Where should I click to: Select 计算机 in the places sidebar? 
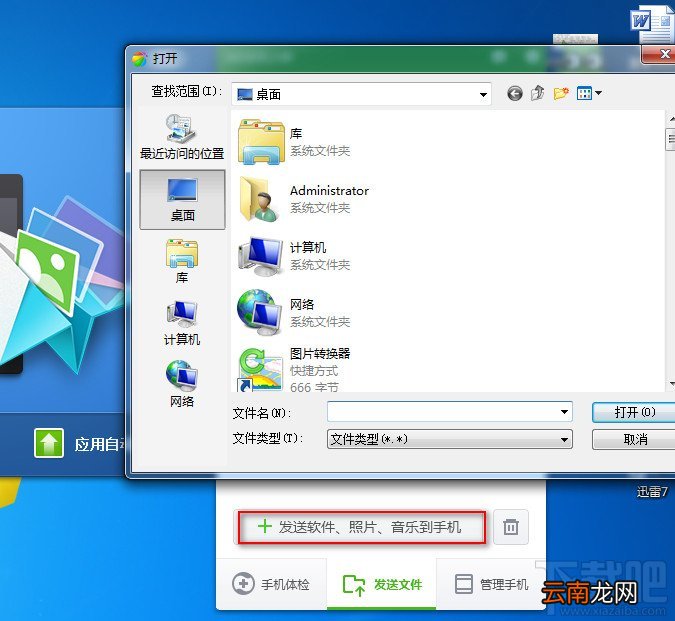pyautogui.click(x=182, y=323)
